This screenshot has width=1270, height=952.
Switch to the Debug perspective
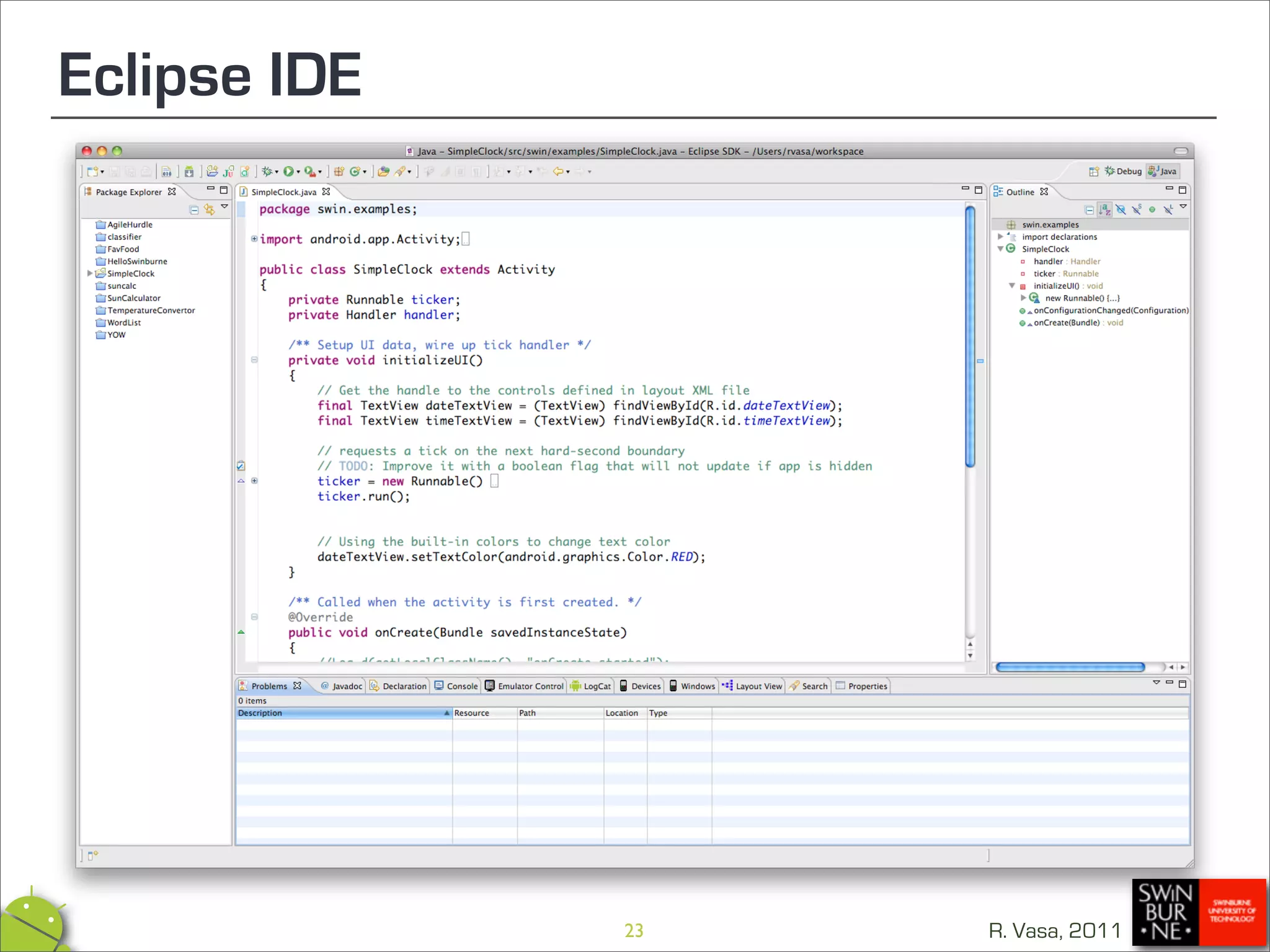pos(1123,172)
